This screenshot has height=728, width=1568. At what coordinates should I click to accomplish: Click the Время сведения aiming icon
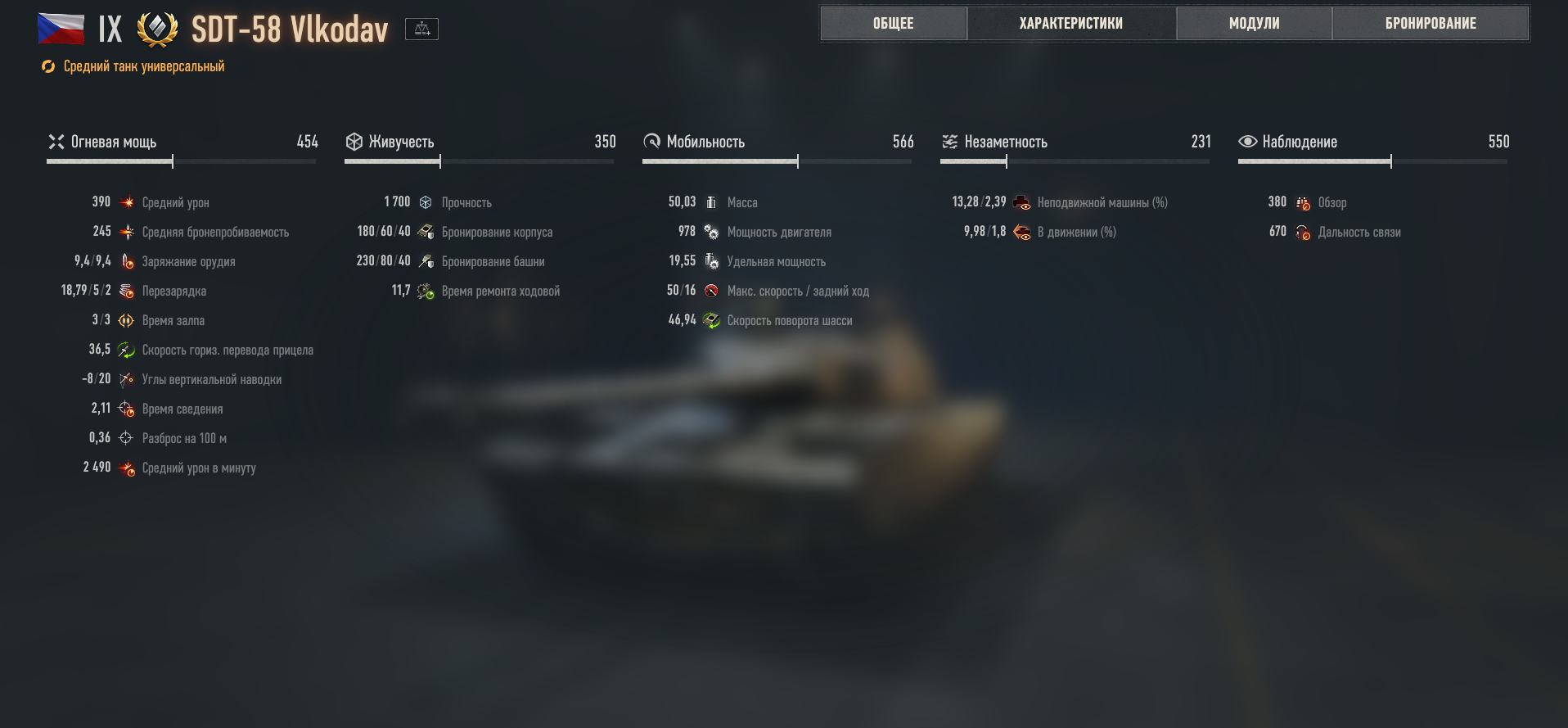coord(126,409)
